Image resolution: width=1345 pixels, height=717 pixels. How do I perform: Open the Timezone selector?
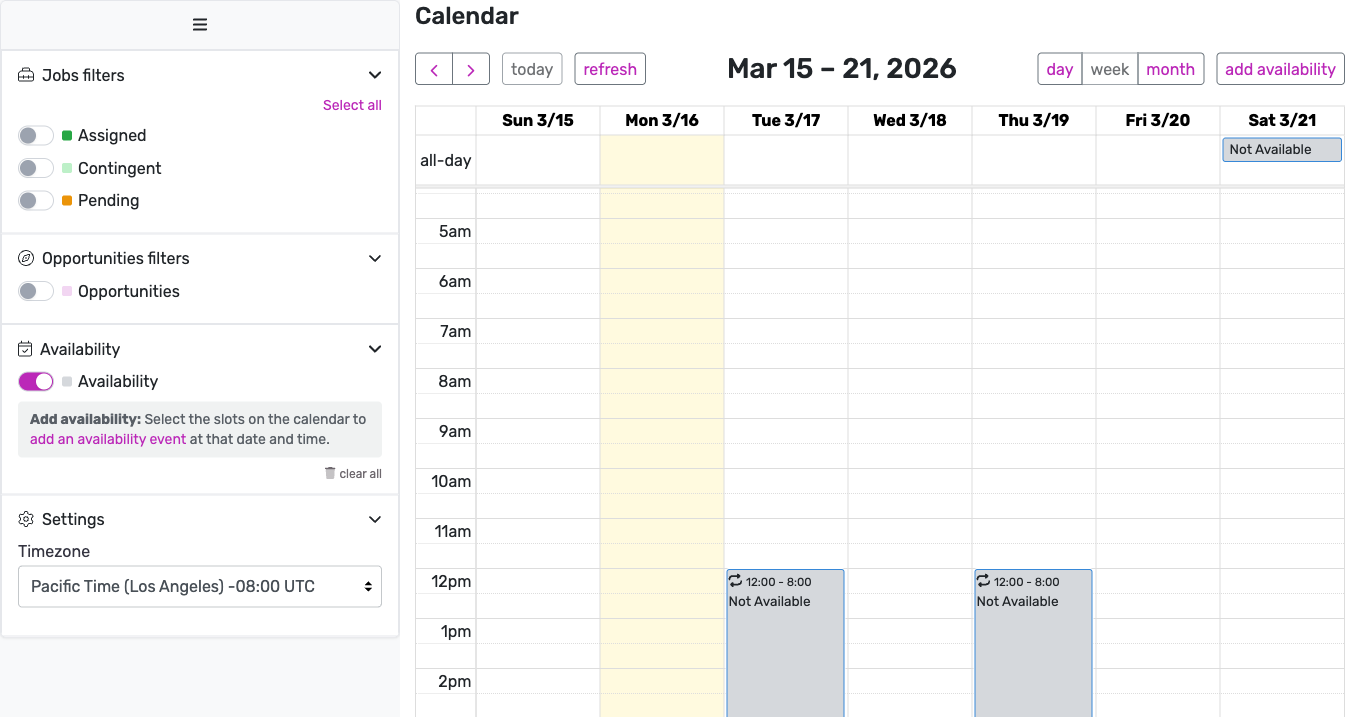coord(199,586)
